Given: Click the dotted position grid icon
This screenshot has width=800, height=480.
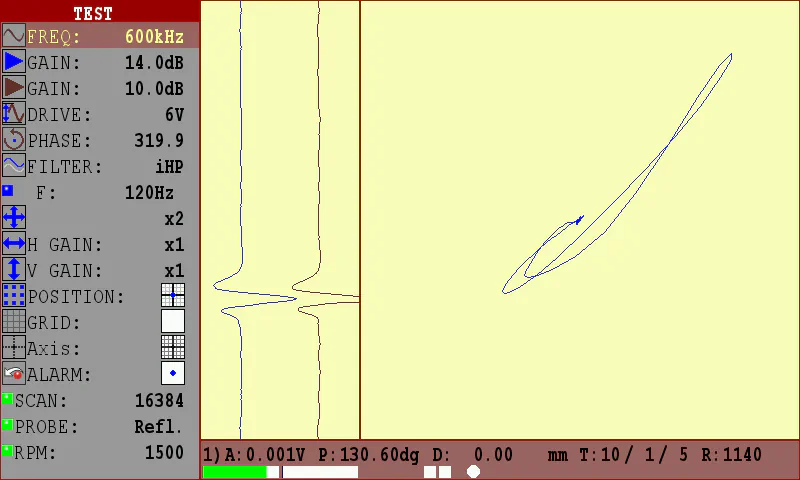Looking at the screenshot, I should [13, 295].
